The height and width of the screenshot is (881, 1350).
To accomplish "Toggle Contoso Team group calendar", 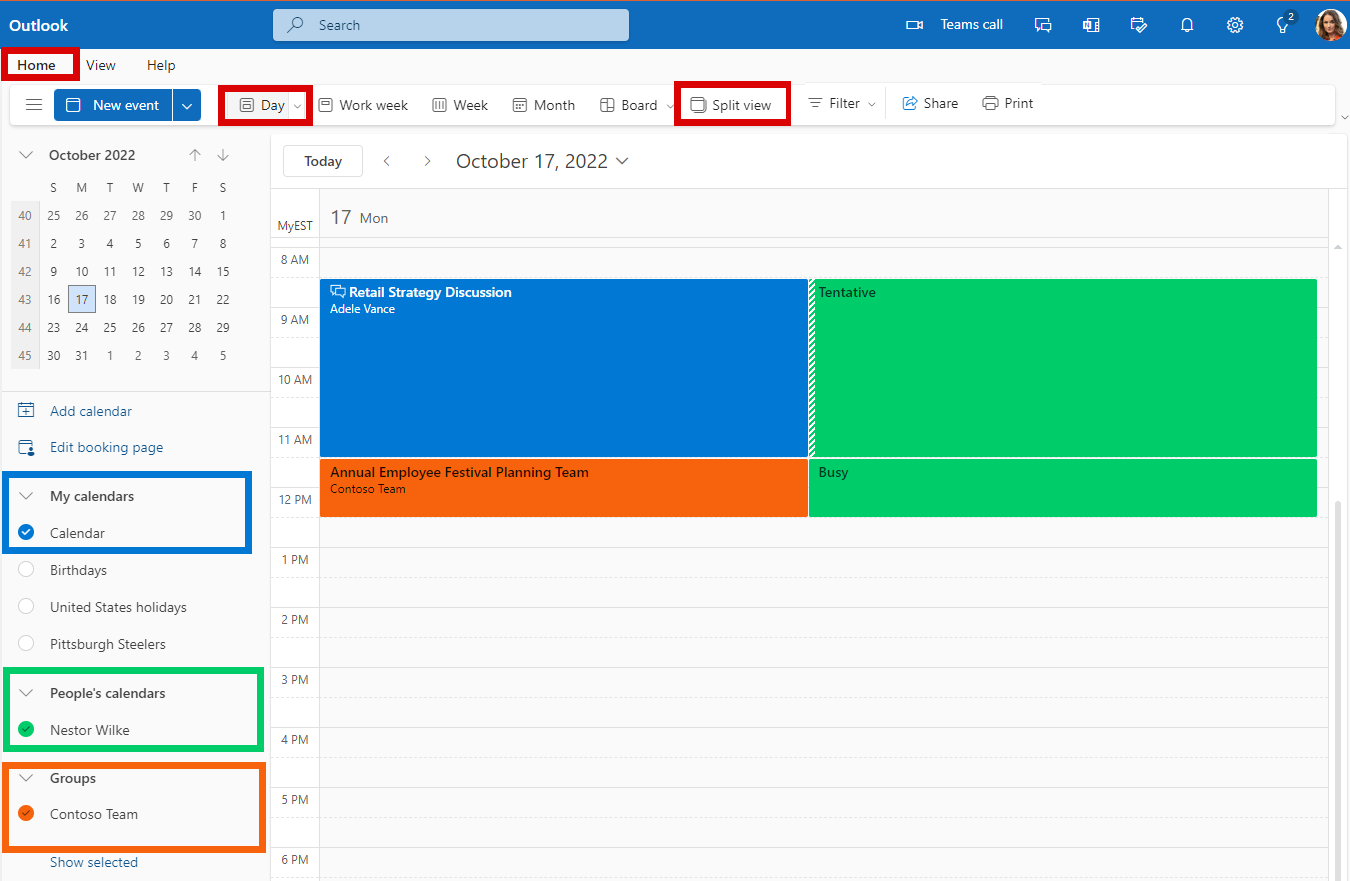I will point(27,814).
